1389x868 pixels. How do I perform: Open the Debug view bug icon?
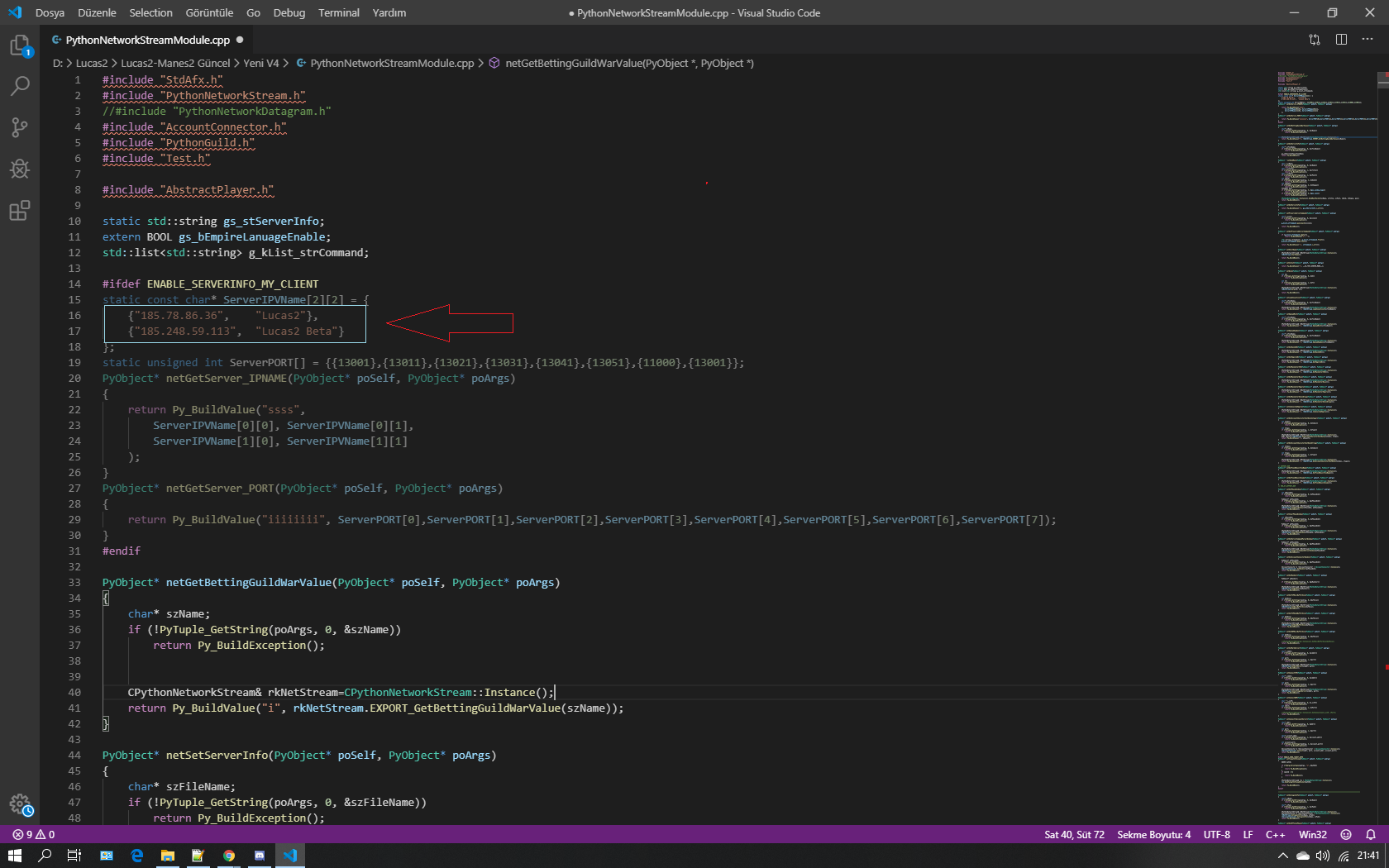point(20,169)
